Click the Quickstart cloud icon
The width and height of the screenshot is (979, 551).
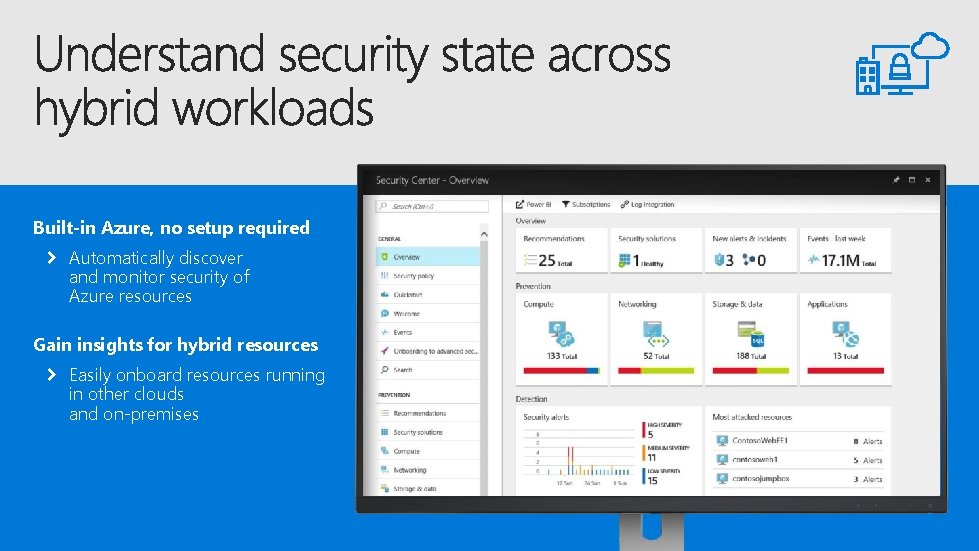click(385, 294)
